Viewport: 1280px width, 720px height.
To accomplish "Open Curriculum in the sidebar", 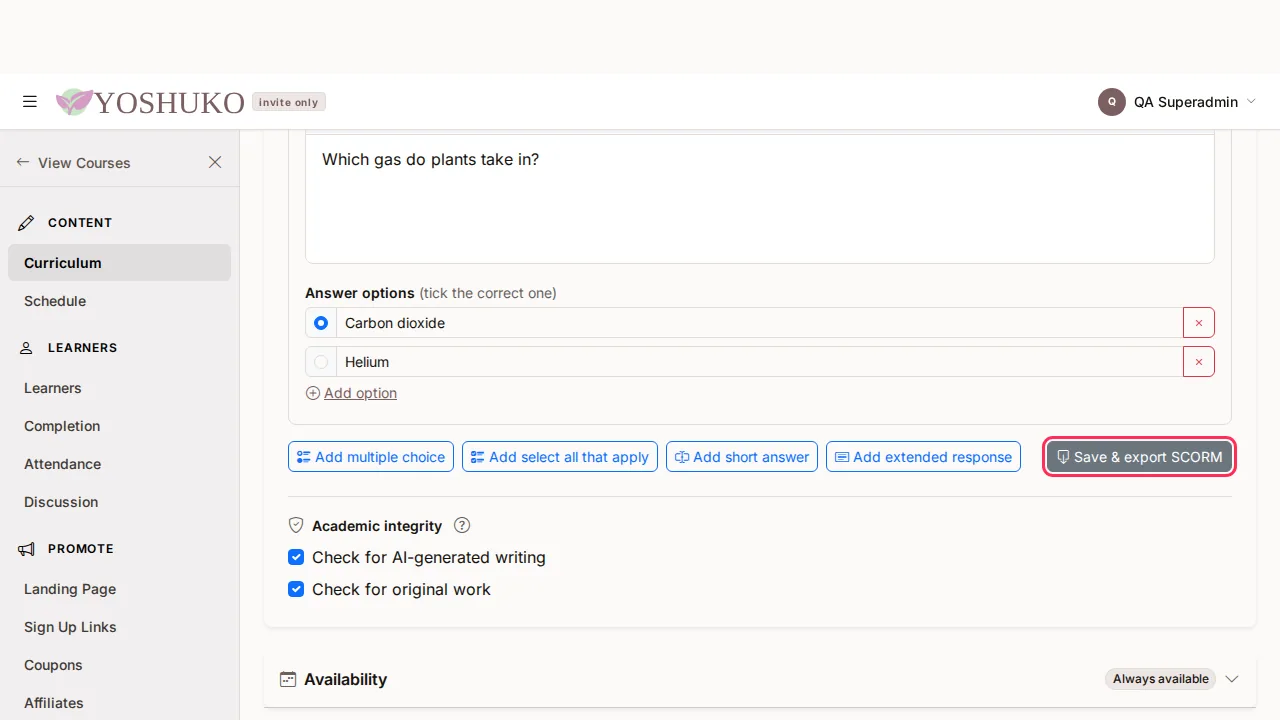I will [119, 263].
